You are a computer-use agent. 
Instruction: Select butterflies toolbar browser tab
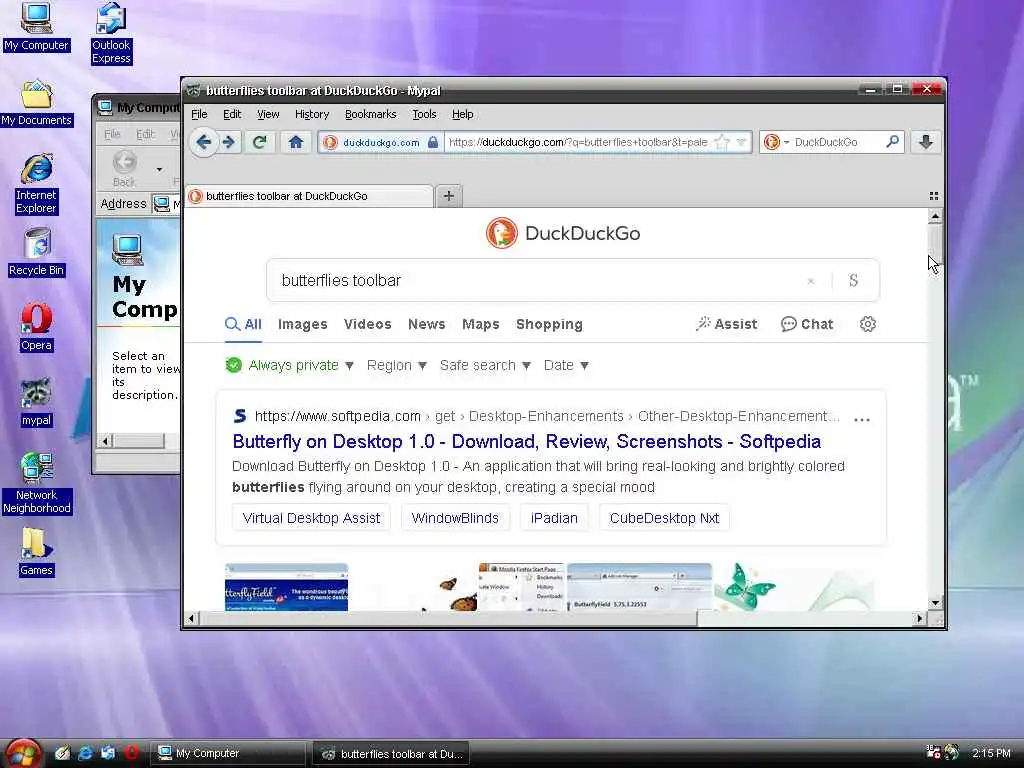tap(310, 196)
